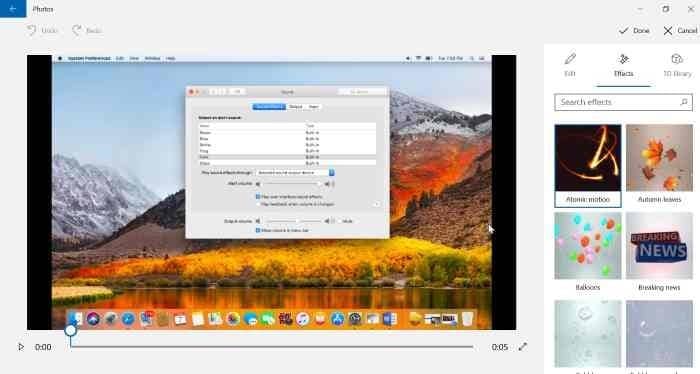Choose the Atomic motion effect

click(x=588, y=166)
